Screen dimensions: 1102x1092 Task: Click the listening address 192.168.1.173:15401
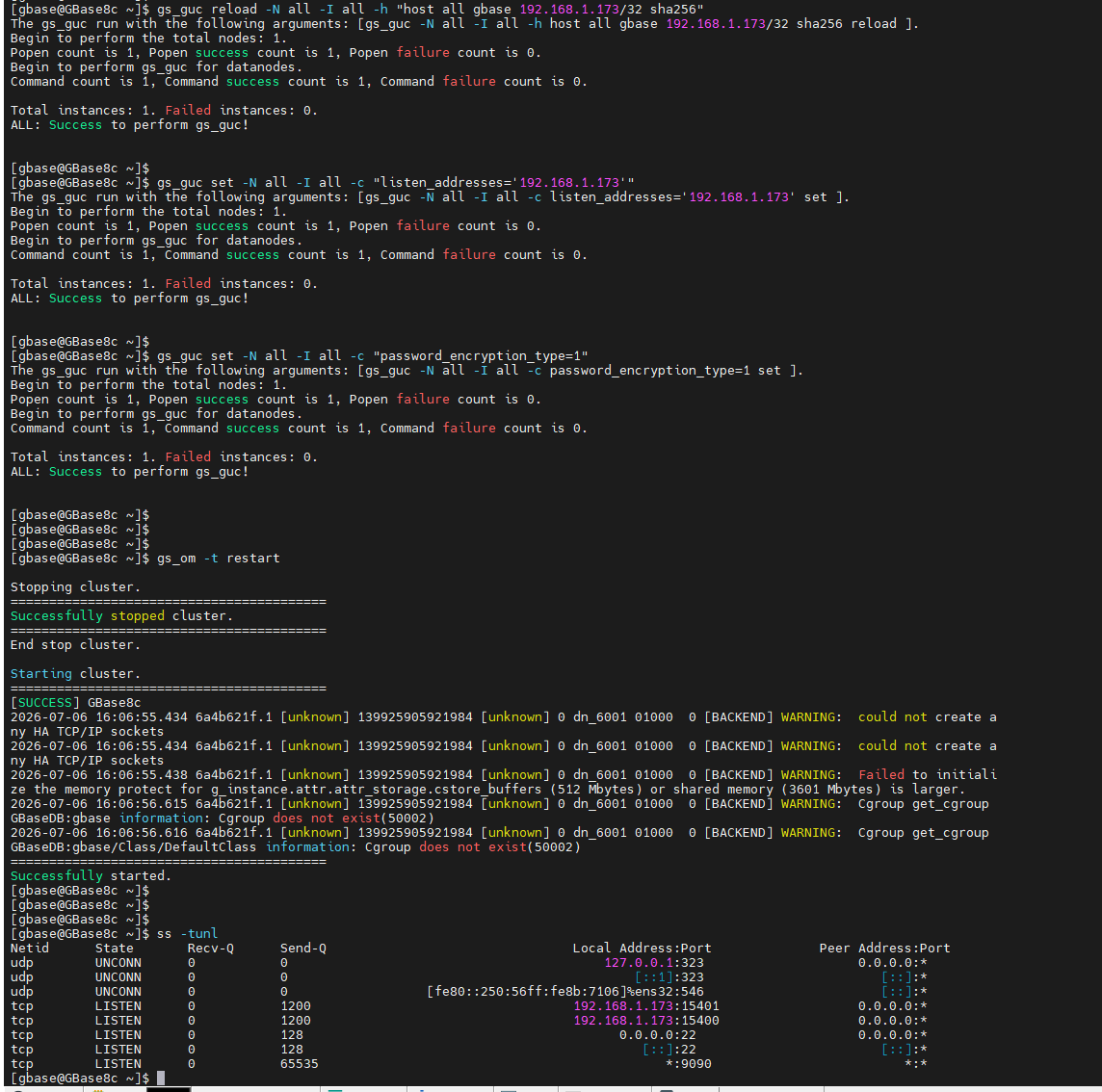click(x=645, y=1006)
